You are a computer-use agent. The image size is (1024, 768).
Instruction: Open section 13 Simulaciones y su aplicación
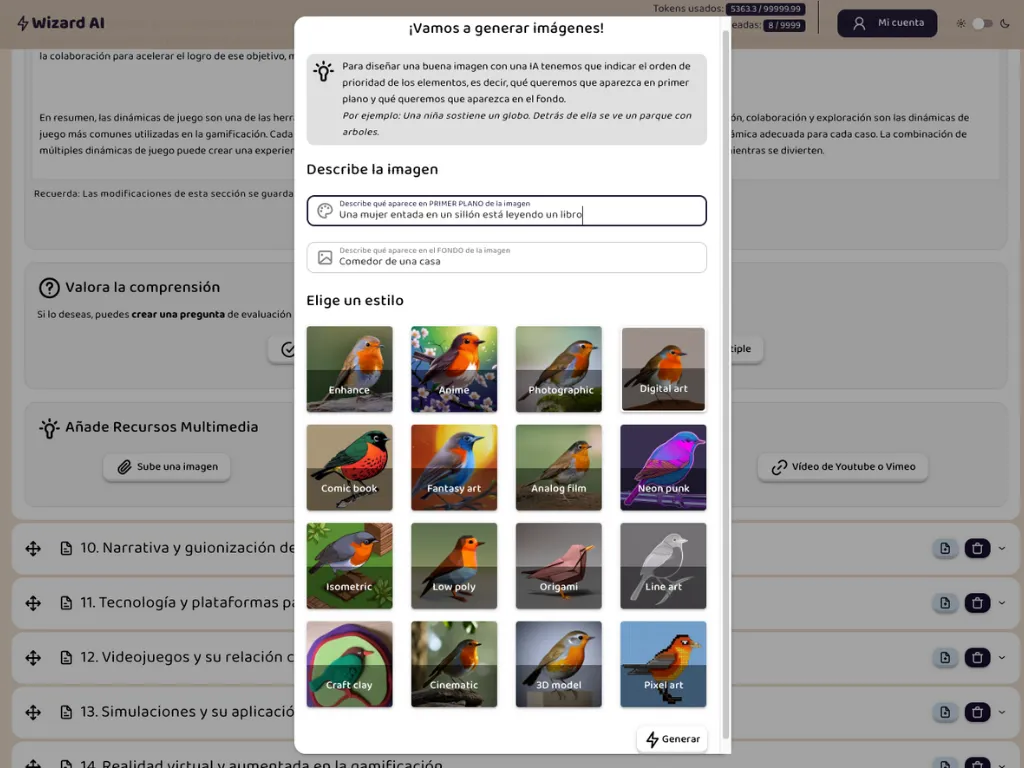coord(187,711)
